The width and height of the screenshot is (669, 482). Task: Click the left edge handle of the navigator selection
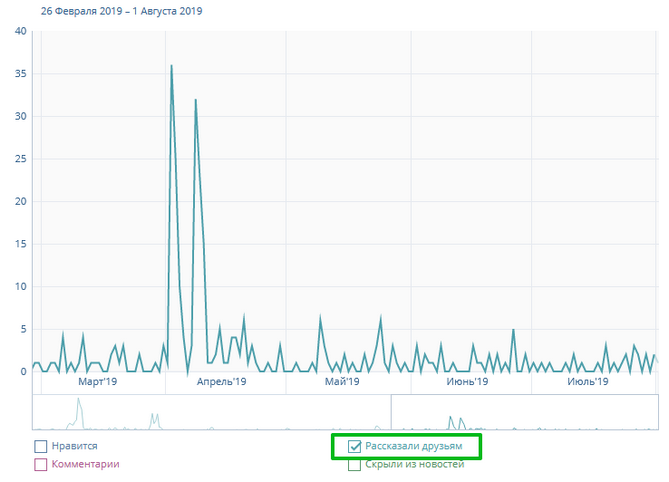pyautogui.click(x=391, y=412)
